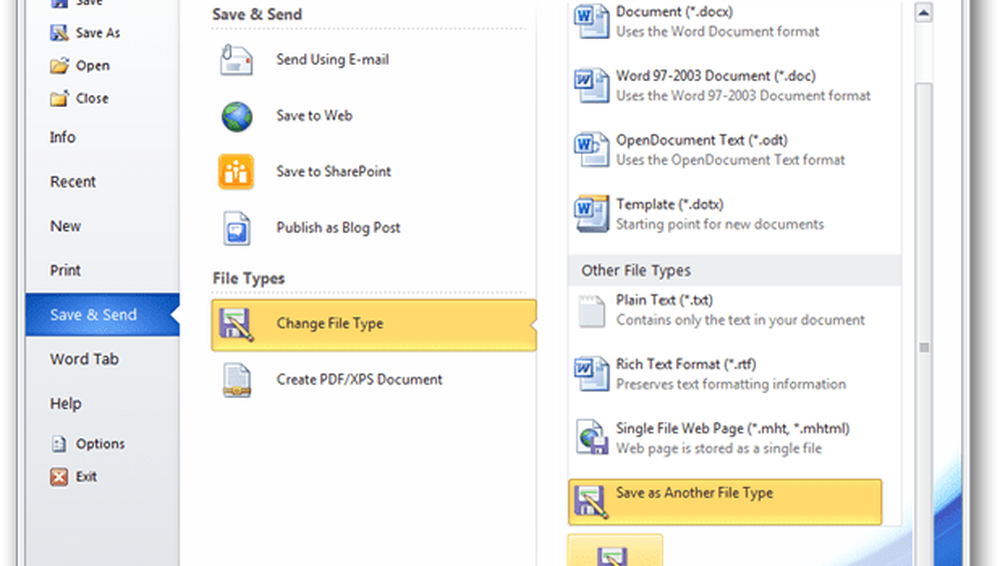The image size is (1000, 566).
Task: Click the Save to Web globe icon
Action: (x=237, y=116)
